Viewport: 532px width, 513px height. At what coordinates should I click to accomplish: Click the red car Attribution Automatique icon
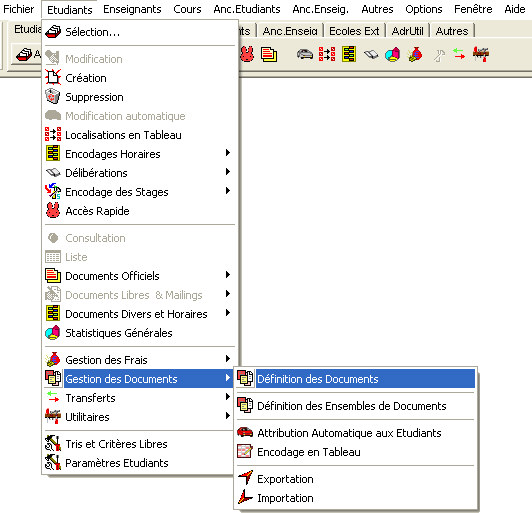[x=245, y=432]
